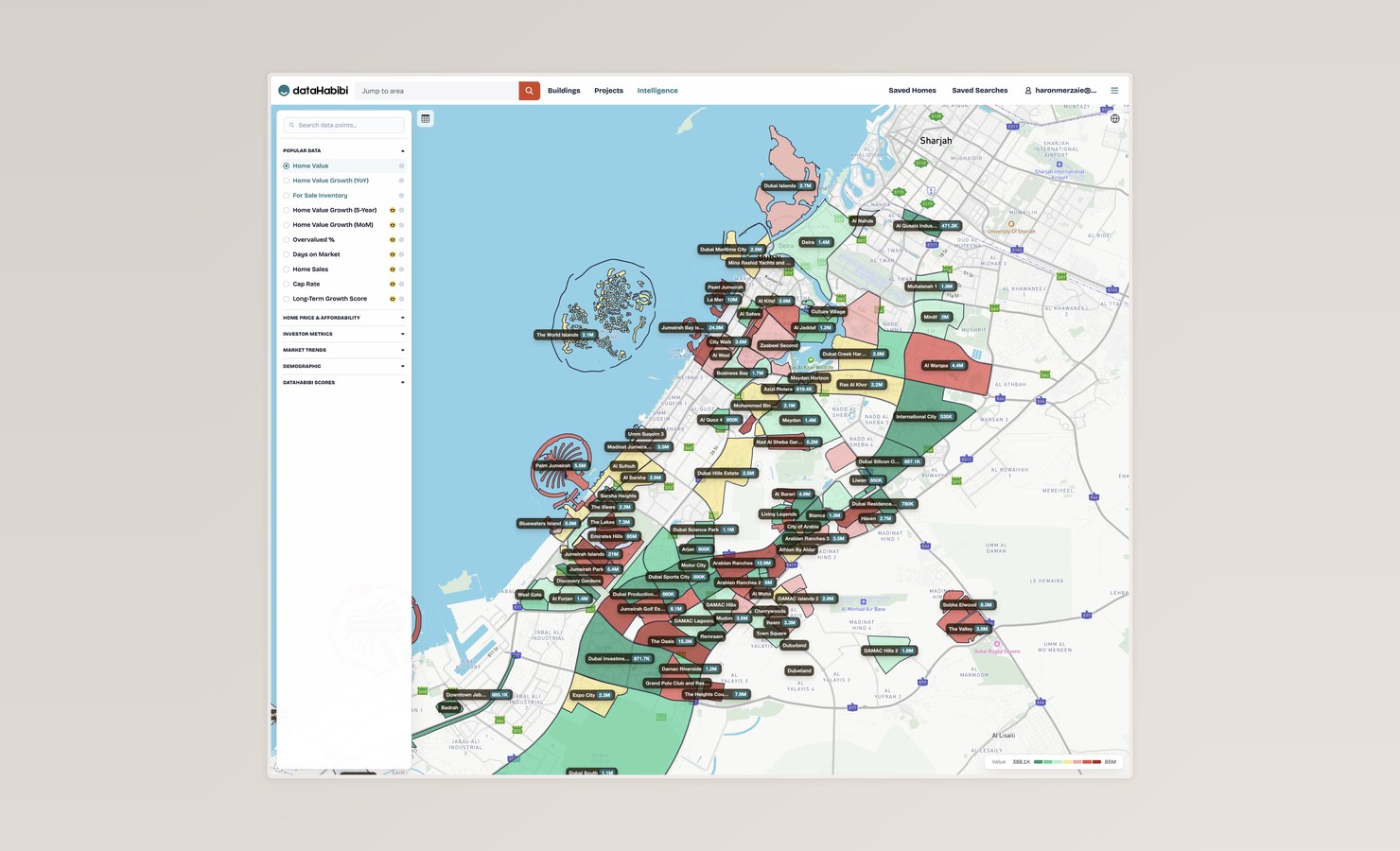Click the value color legend bar
The height and width of the screenshot is (851, 1400).
coord(1067,761)
